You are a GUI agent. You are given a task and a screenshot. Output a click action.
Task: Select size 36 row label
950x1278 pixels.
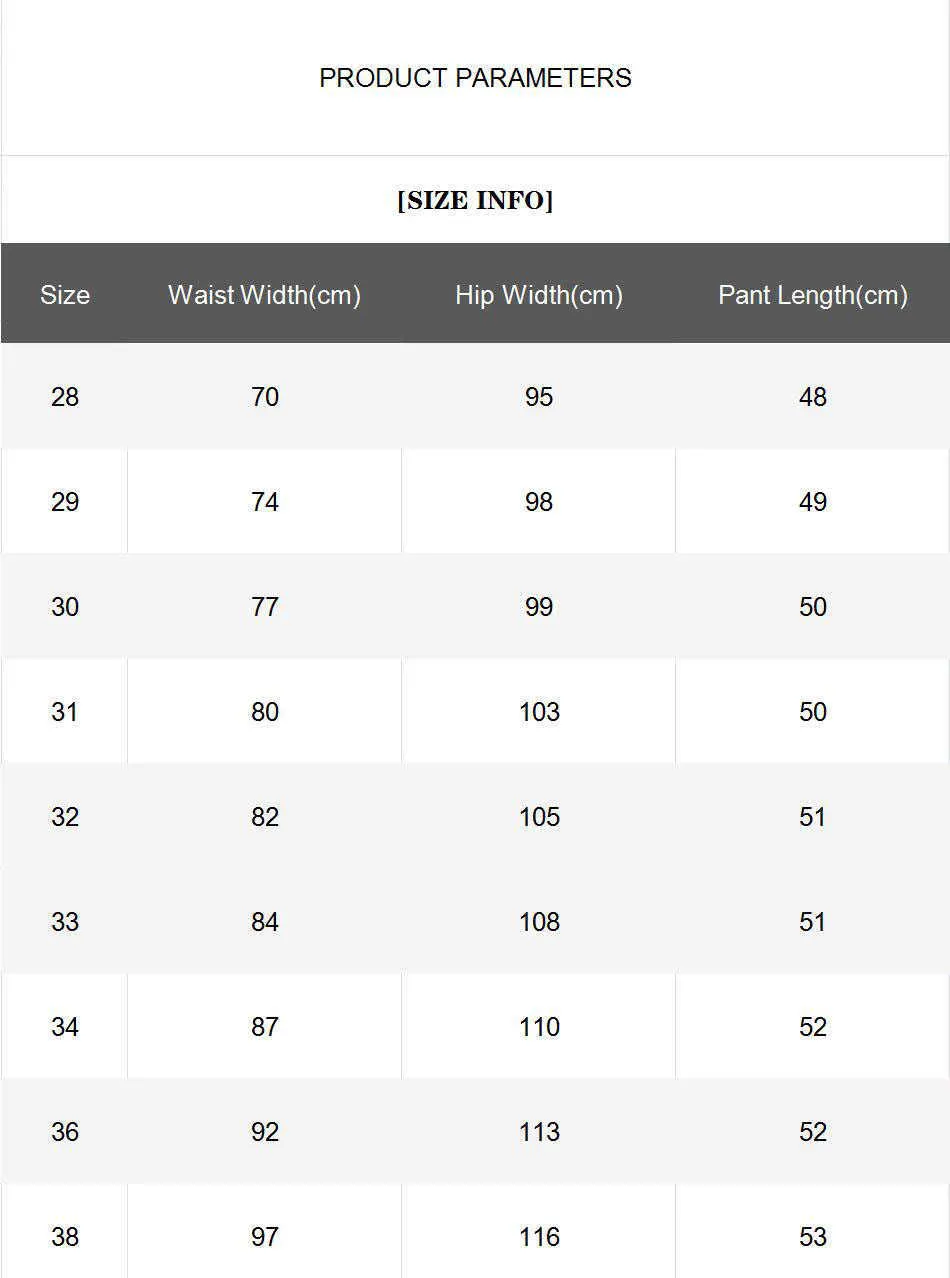coord(65,1132)
